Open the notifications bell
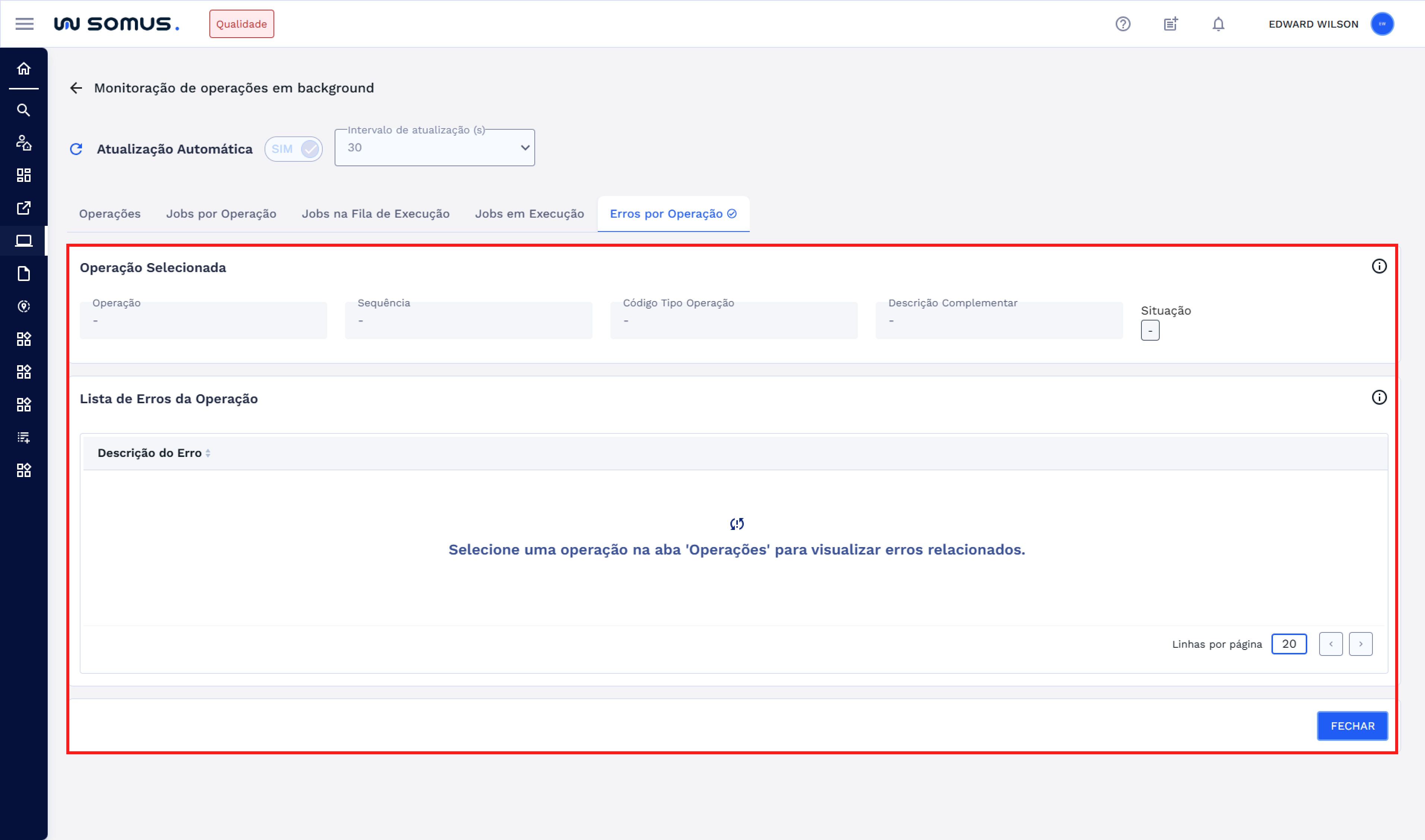 tap(1218, 24)
